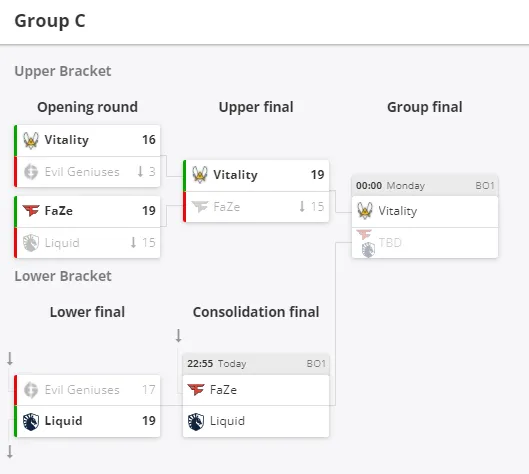Click FaZe row in Upper final
Image resolution: width=529 pixels, height=474 pixels.
(256, 207)
